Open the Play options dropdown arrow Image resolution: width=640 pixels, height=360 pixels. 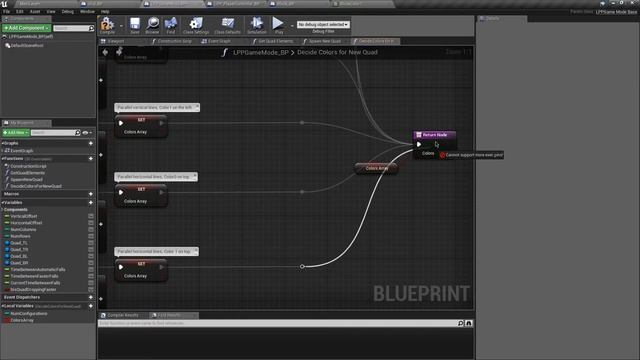point(292,26)
